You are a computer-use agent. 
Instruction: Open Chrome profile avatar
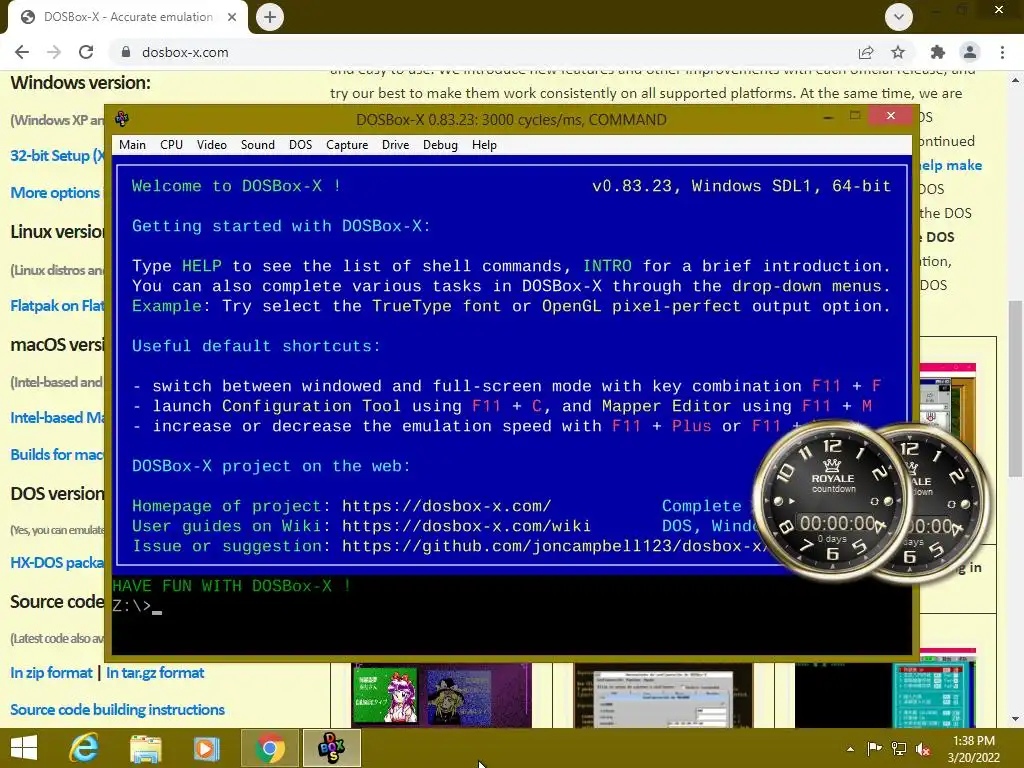(970, 52)
